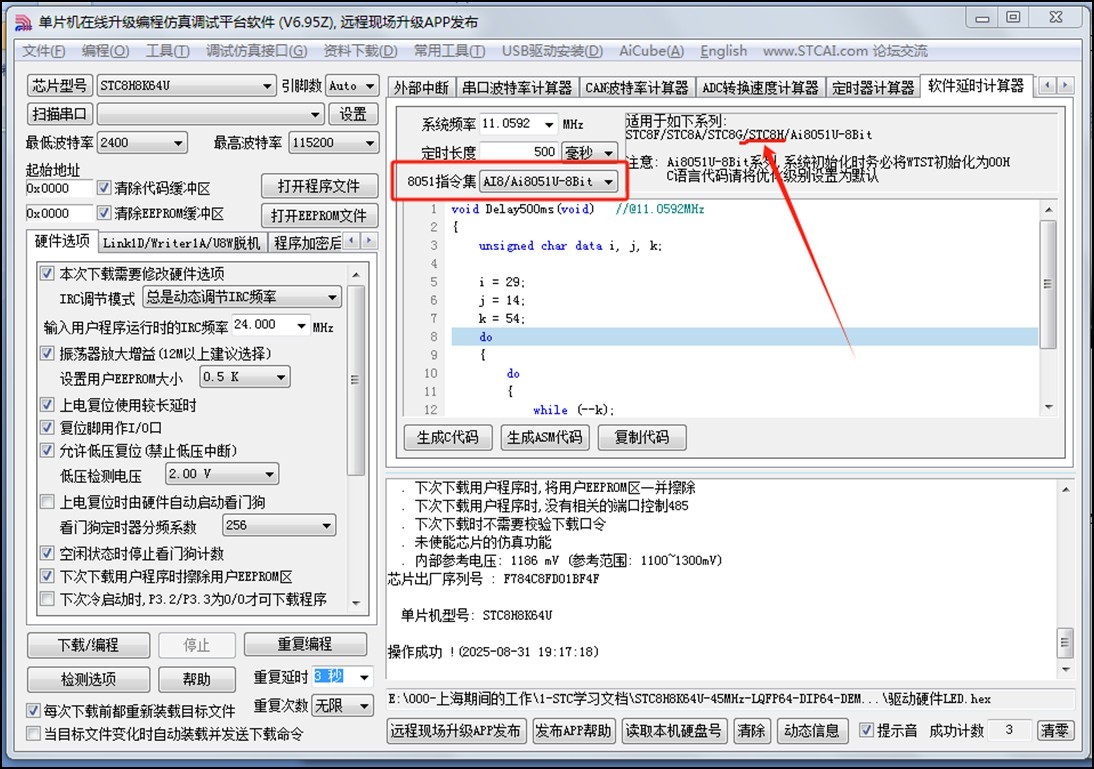Expand the 芯片型号 chip model dropdown

tap(266, 86)
